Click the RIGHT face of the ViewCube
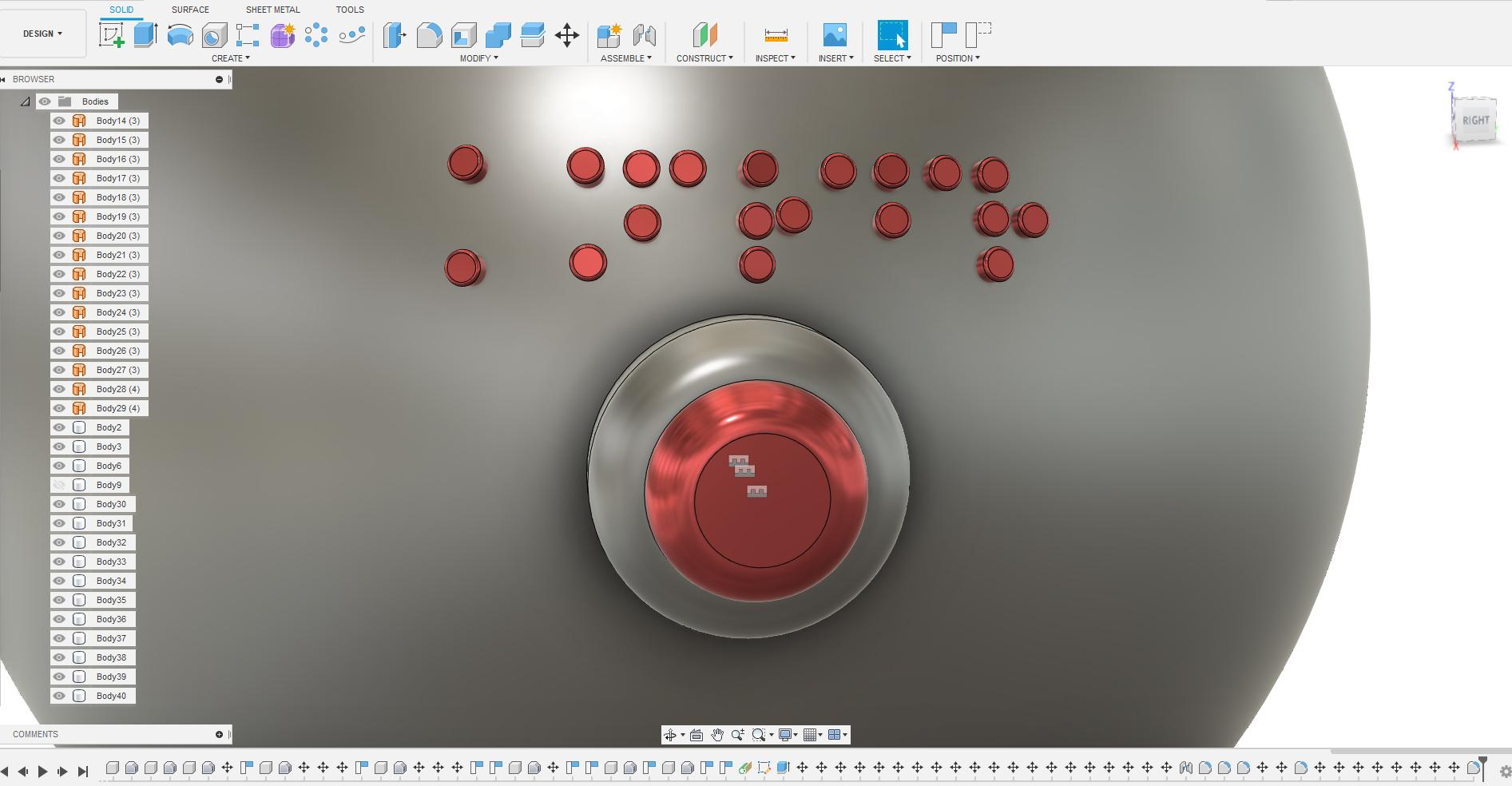Viewport: 1512px width, 786px height. (1475, 121)
